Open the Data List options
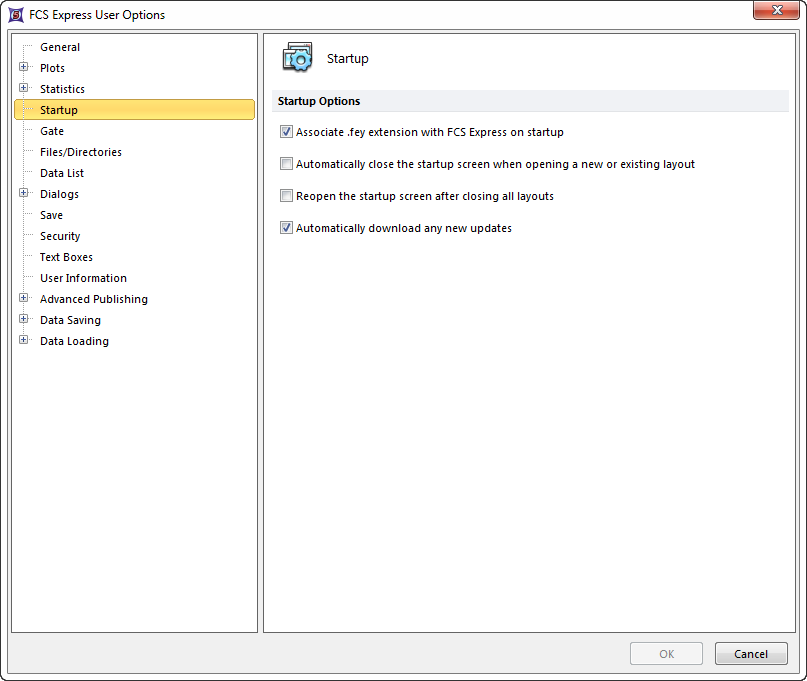Screen dimensions: 807x681 [x=62, y=173]
